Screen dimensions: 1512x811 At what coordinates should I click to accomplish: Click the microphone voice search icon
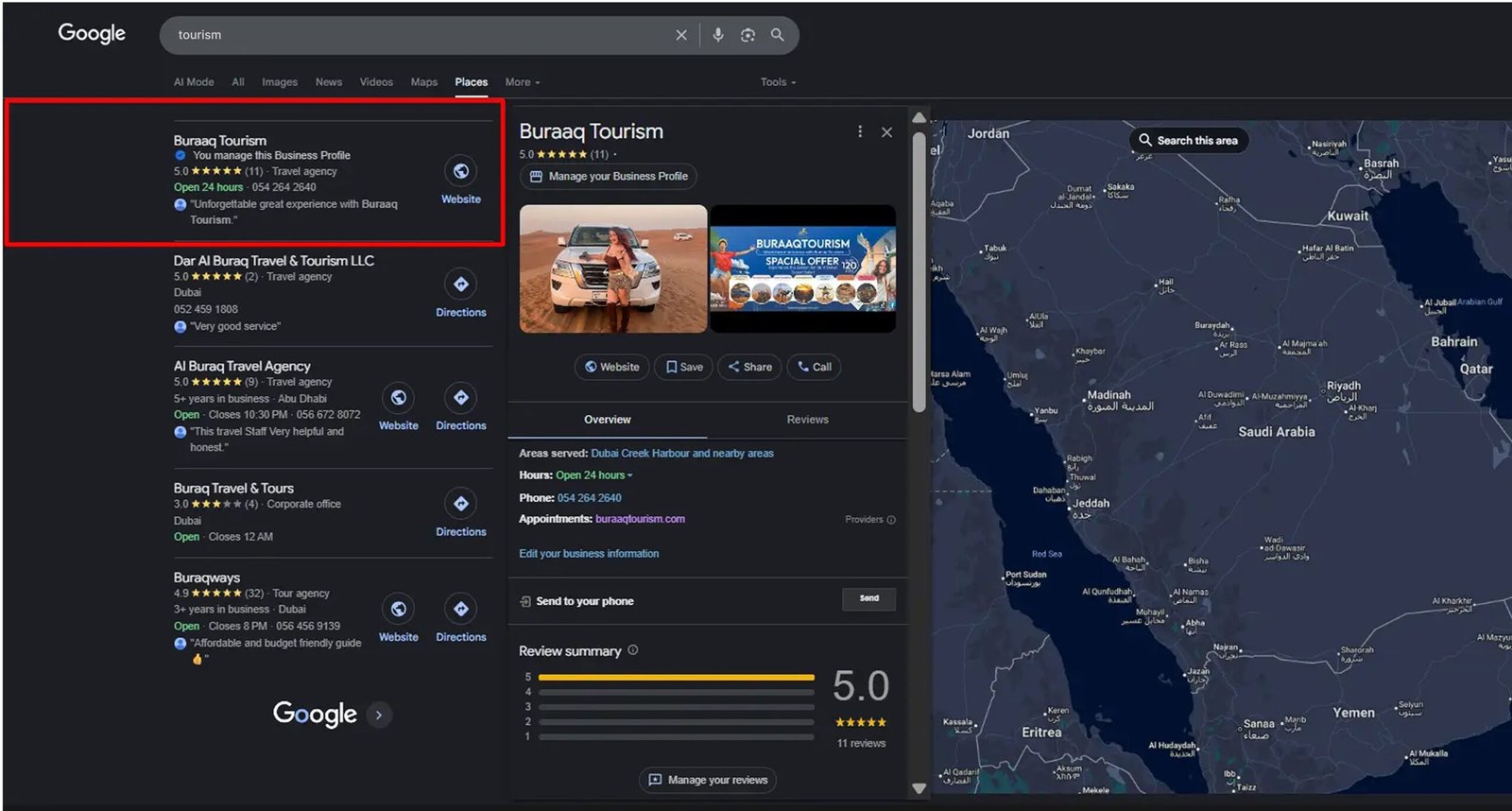click(x=718, y=35)
